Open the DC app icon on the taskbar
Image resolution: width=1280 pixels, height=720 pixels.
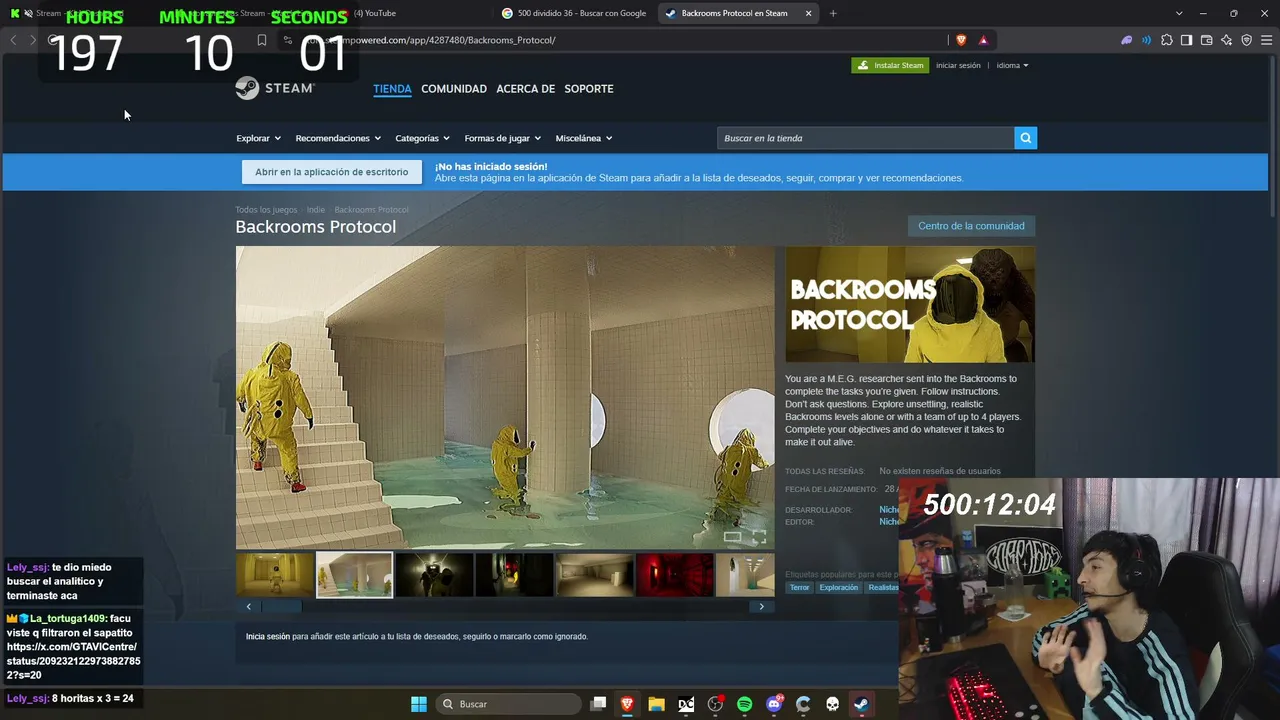click(686, 704)
